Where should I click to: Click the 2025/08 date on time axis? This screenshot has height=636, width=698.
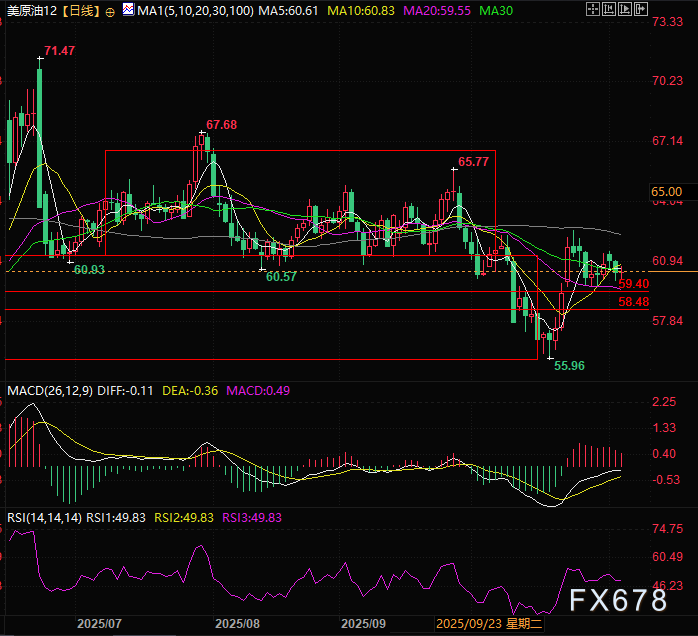(x=238, y=622)
